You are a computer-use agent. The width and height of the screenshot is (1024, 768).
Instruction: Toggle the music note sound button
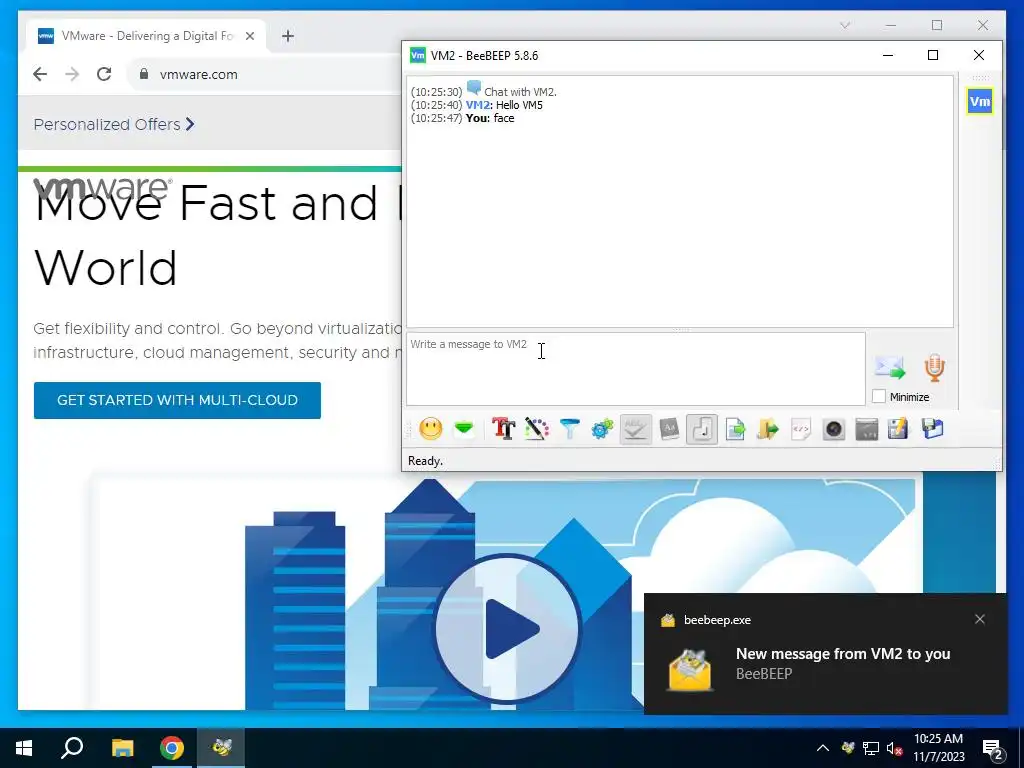(x=702, y=429)
